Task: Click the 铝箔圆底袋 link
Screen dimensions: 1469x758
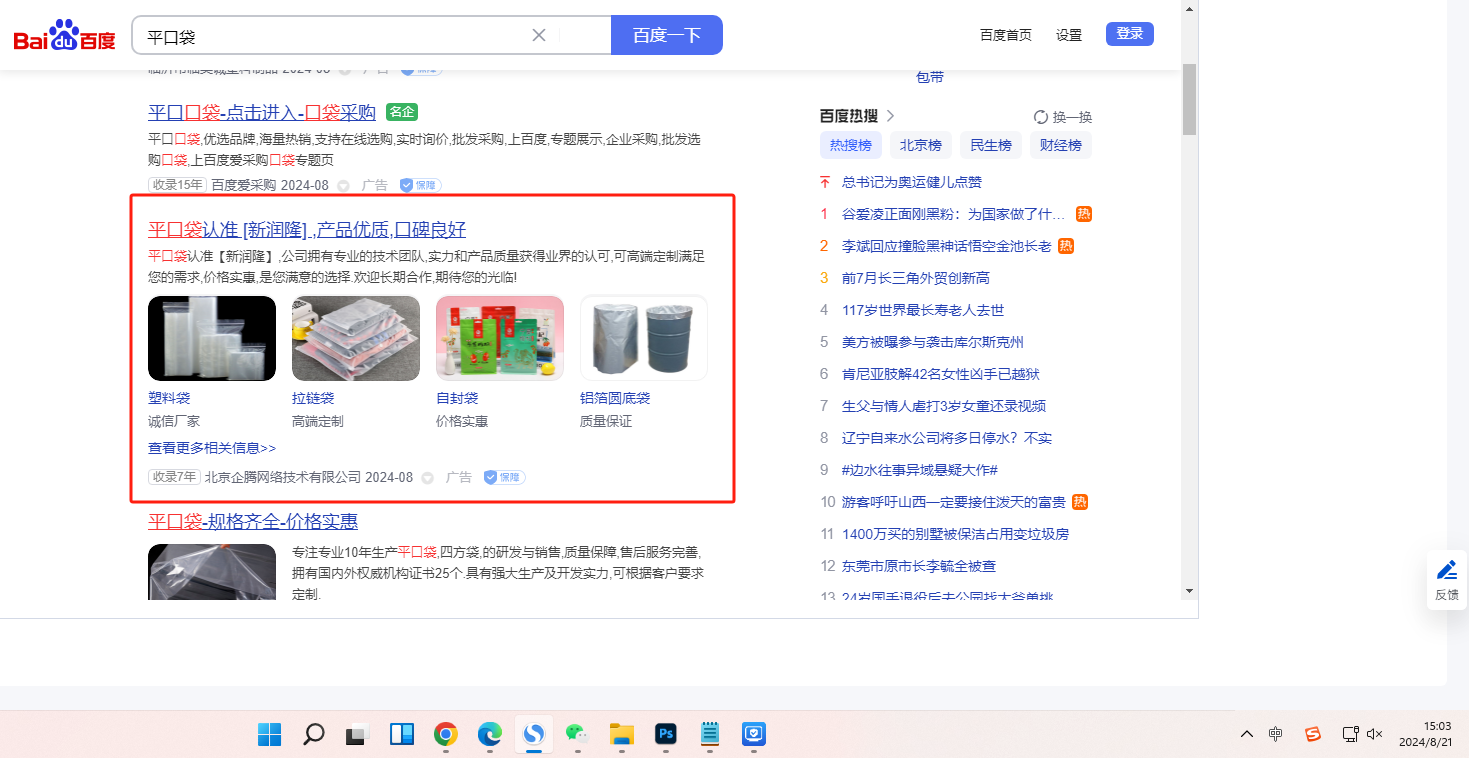Action: (x=615, y=398)
